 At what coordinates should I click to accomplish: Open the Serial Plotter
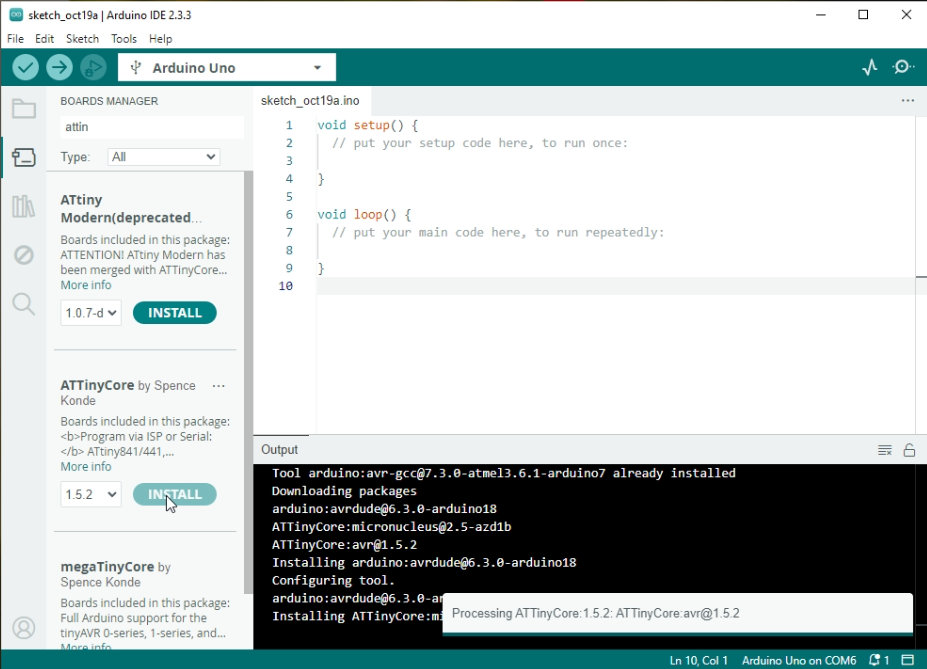pos(870,67)
